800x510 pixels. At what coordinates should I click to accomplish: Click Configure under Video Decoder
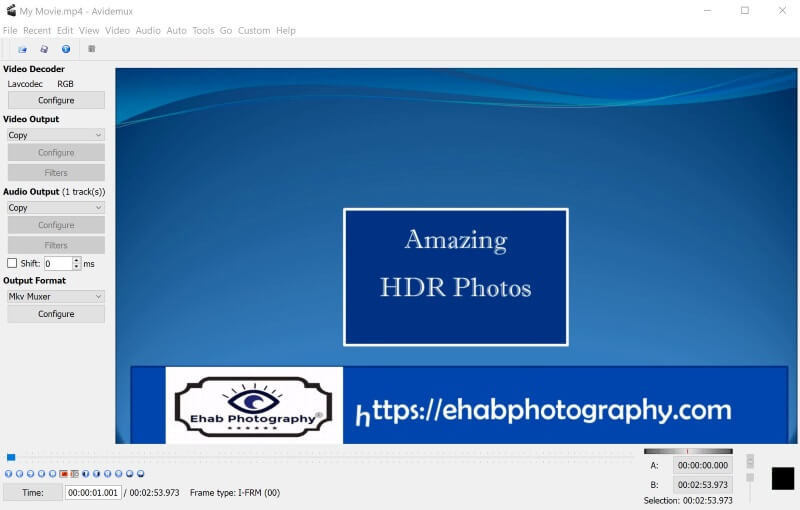point(56,100)
